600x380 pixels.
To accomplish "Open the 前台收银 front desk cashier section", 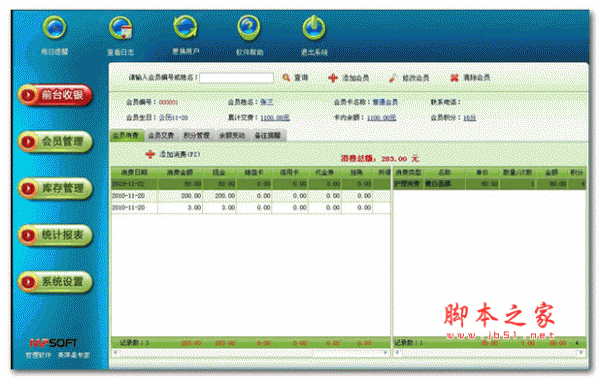I will coord(55,95).
